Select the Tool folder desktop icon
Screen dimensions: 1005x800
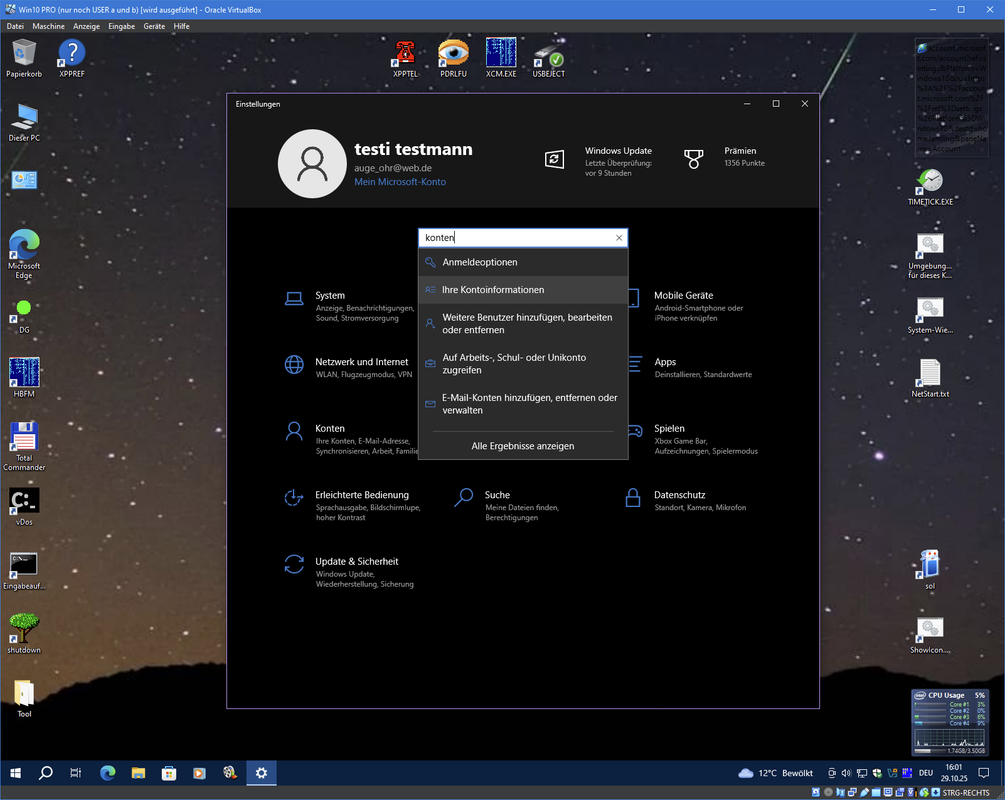24,698
